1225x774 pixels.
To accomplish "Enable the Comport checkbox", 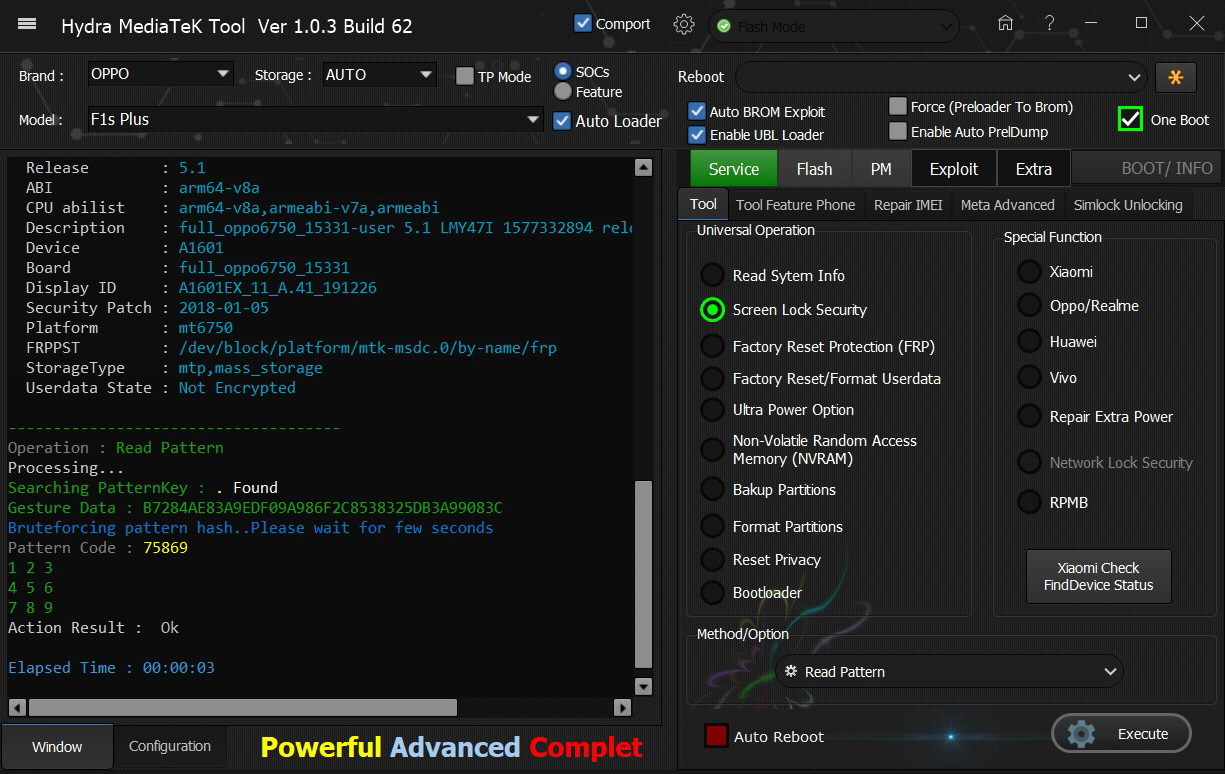I will pos(583,23).
